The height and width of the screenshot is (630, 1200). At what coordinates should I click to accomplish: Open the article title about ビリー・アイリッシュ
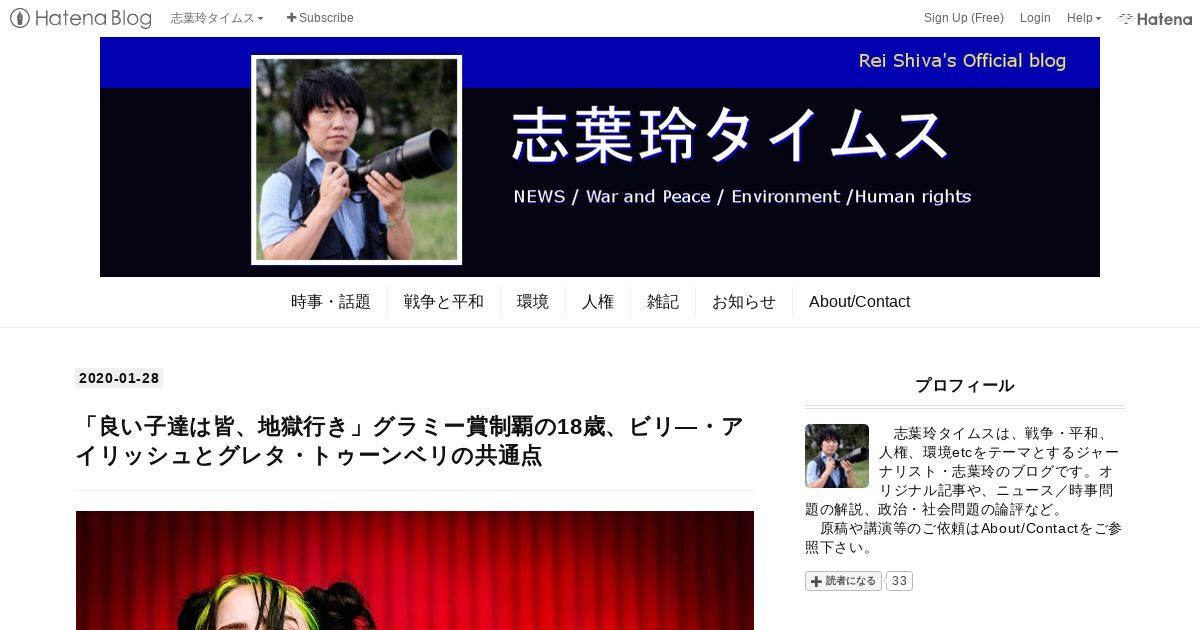[x=410, y=441]
